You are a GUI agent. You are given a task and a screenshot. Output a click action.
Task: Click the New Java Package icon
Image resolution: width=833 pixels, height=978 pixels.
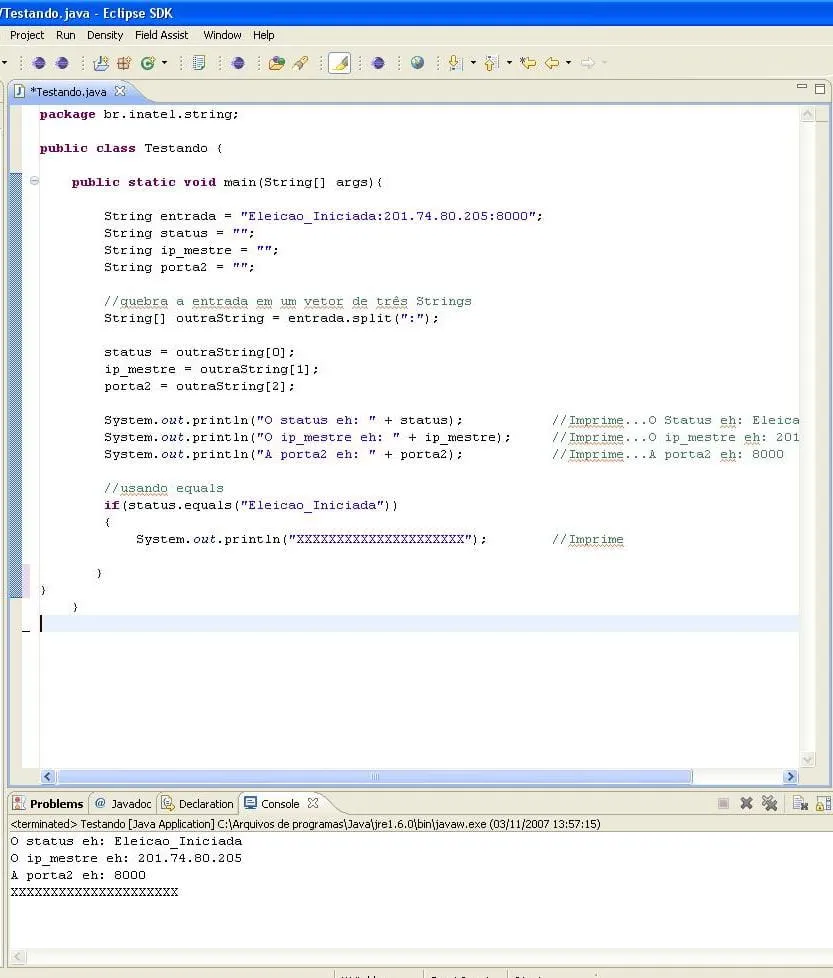click(x=124, y=63)
